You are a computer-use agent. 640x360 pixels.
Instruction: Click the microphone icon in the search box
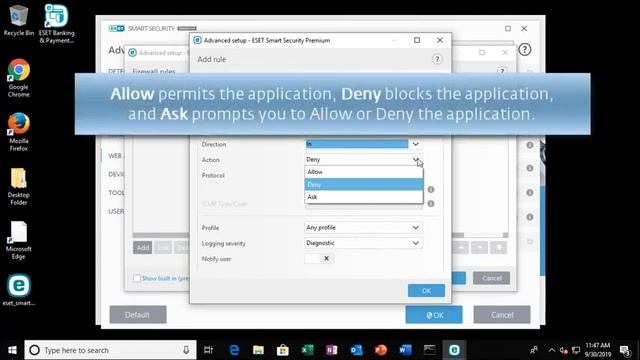tap(186, 350)
